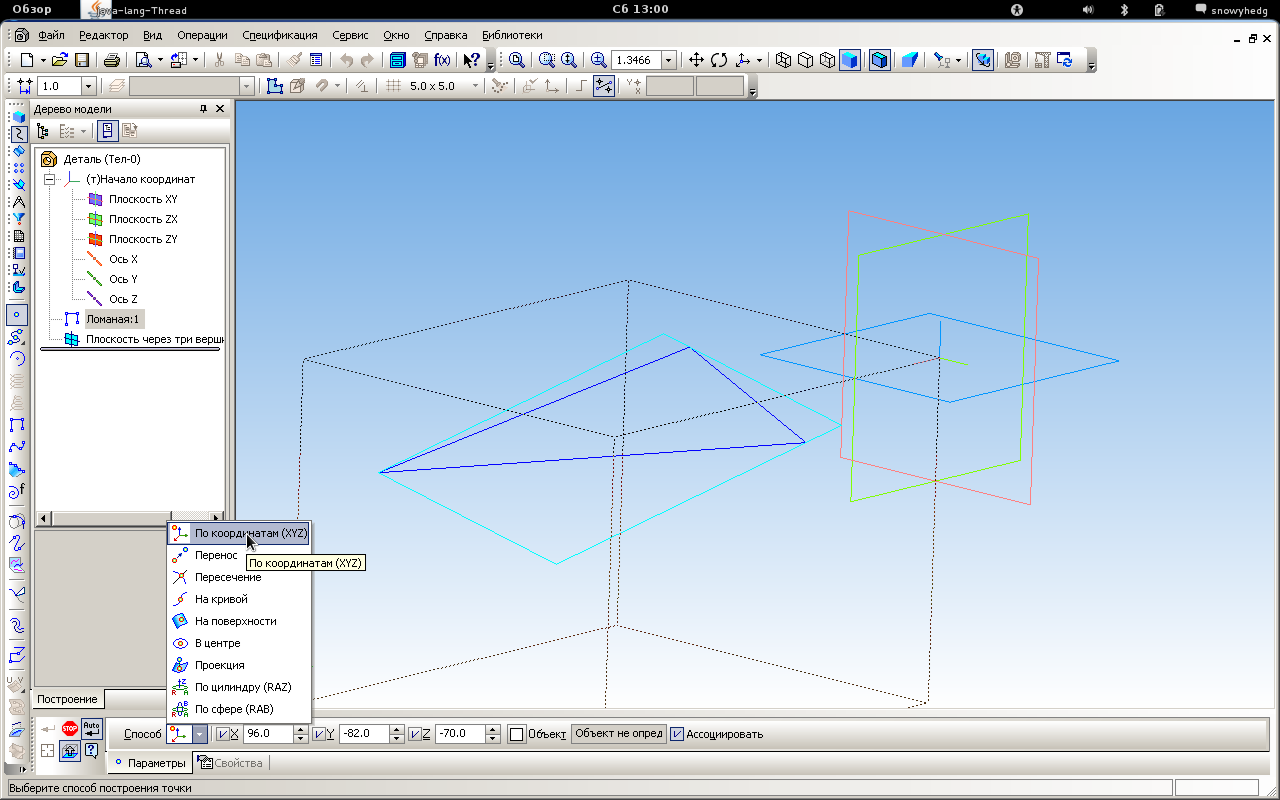
Task: Click the X coordinate input field
Action: pyautogui.click(x=268, y=734)
